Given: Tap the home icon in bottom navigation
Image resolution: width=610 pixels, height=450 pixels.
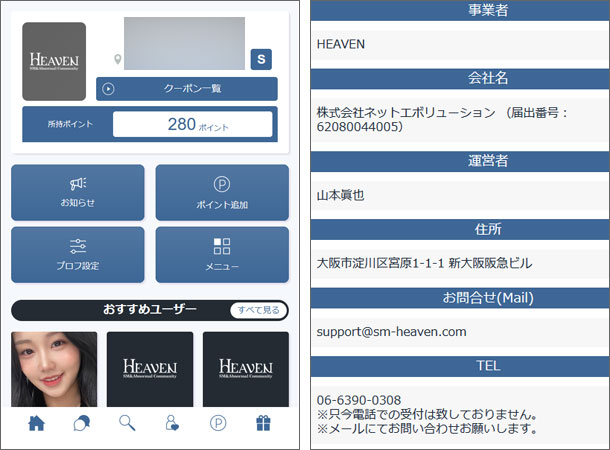Looking at the screenshot, I should point(37,423).
